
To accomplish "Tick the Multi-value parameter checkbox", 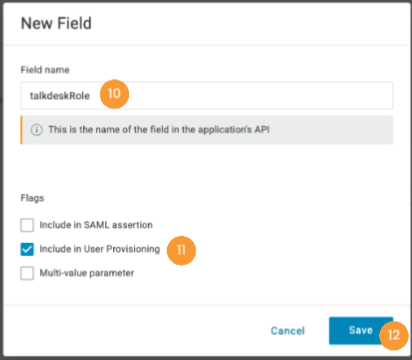I will pos(27,273).
